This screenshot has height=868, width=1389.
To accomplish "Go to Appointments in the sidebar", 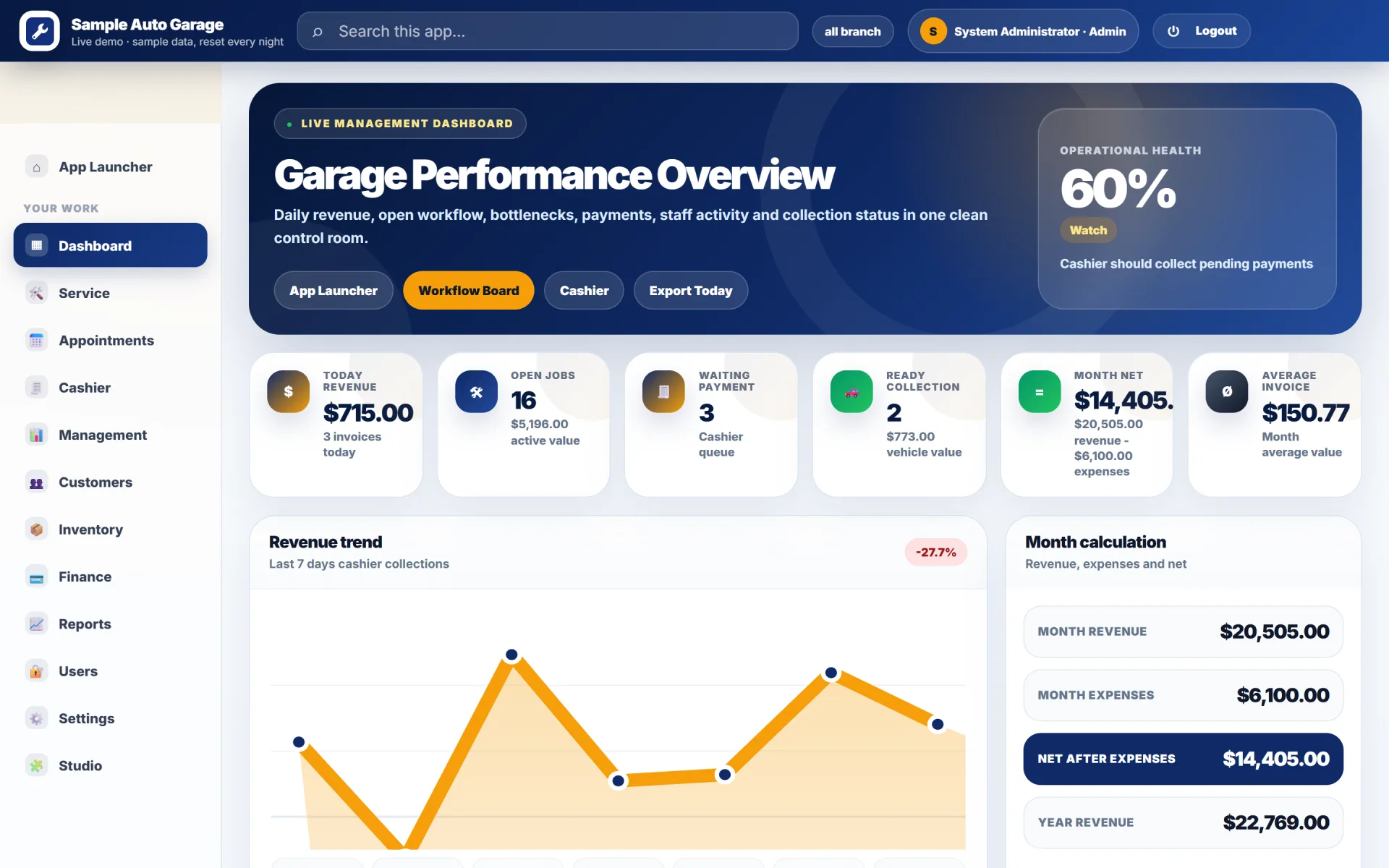I will click(x=110, y=340).
